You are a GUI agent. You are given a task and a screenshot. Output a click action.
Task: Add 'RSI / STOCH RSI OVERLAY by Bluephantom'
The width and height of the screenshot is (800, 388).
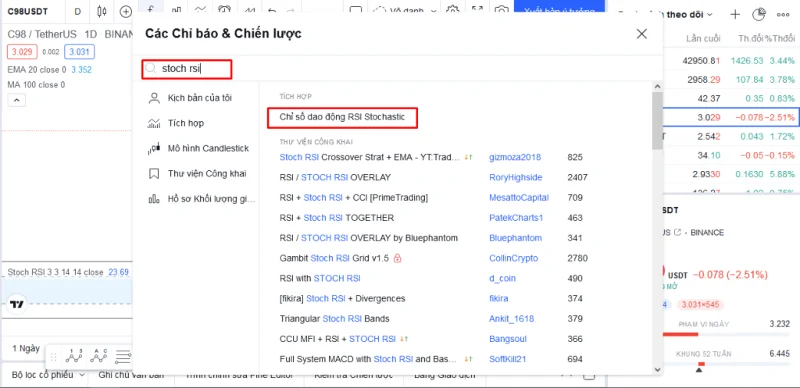pyautogui.click(x=368, y=238)
